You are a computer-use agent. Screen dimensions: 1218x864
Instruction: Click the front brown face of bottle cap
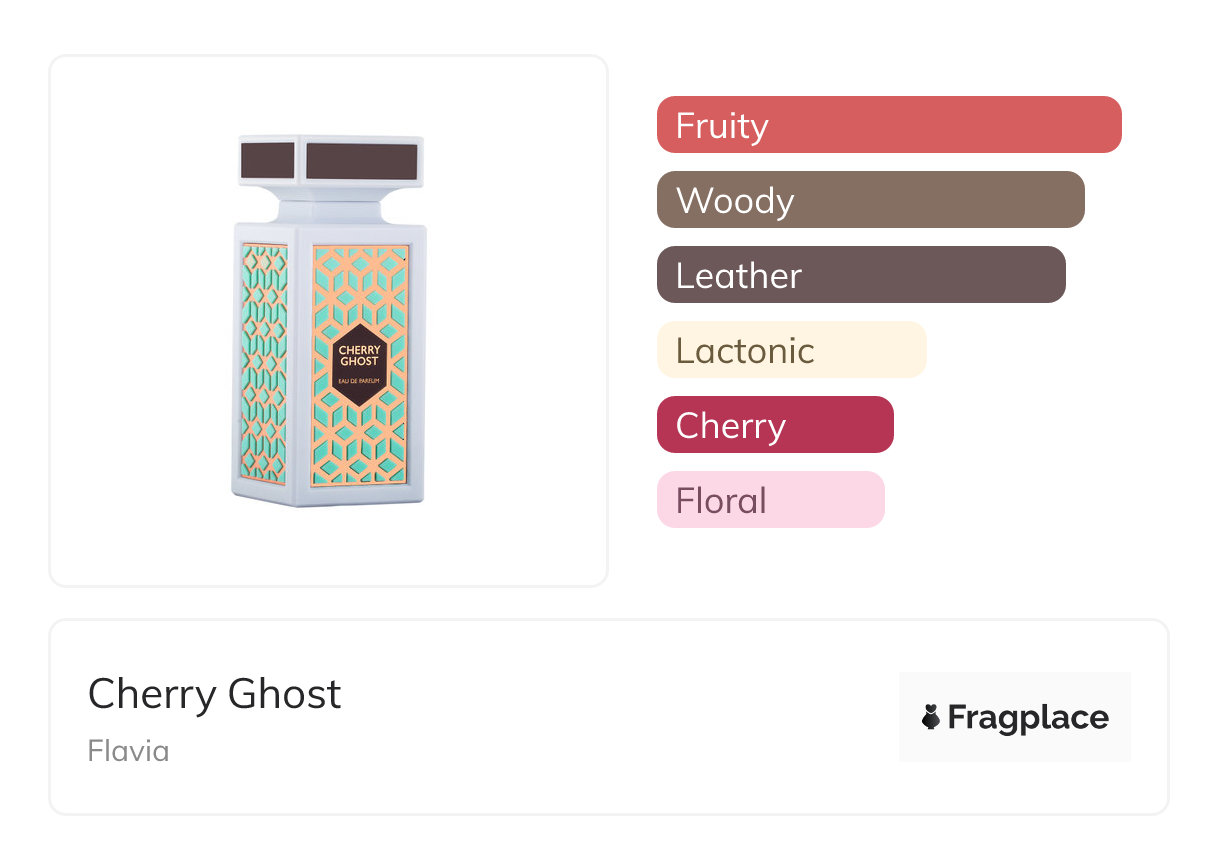(361, 161)
